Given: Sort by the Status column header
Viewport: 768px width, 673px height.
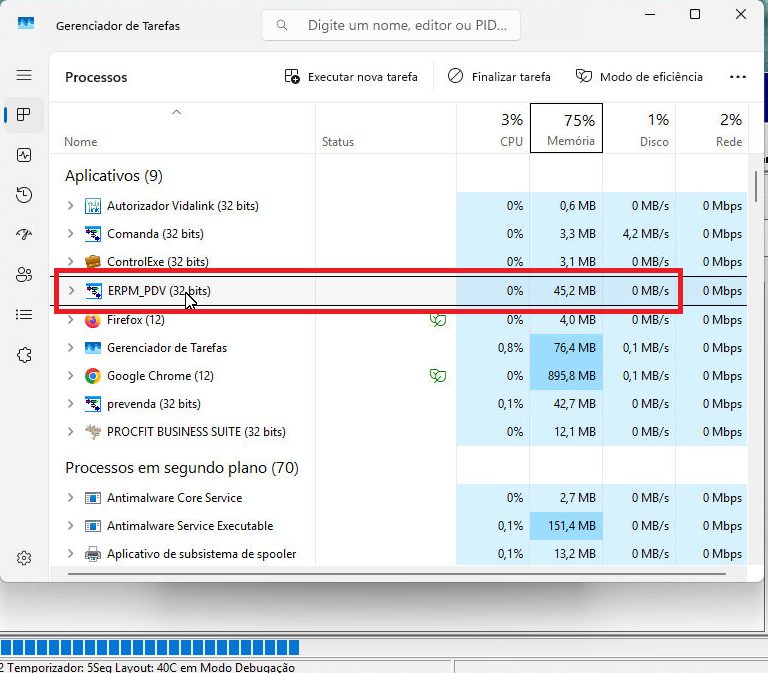Looking at the screenshot, I should point(386,128).
